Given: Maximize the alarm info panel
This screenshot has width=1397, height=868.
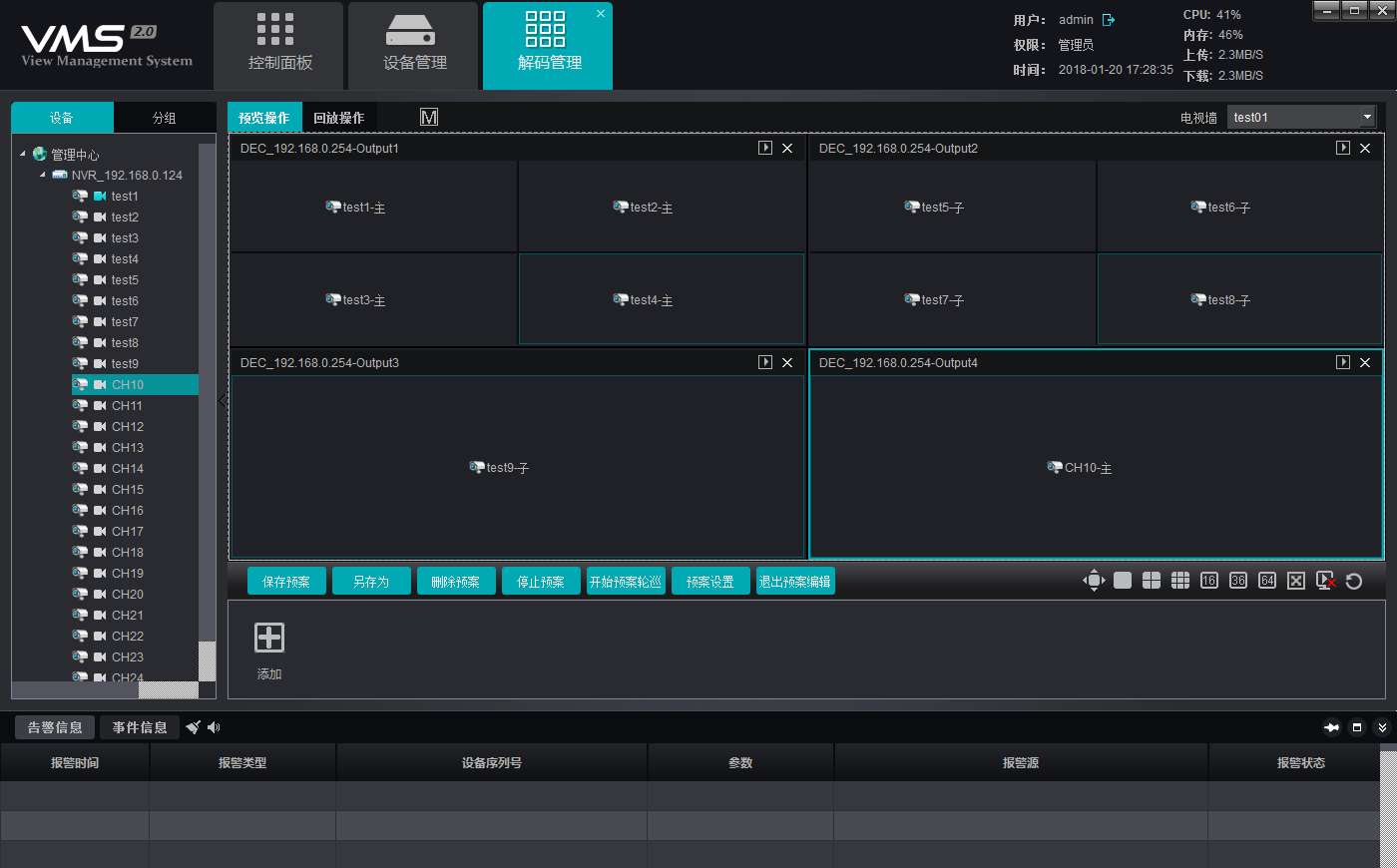Looking at the screenshot, I should pos(1357,727).
